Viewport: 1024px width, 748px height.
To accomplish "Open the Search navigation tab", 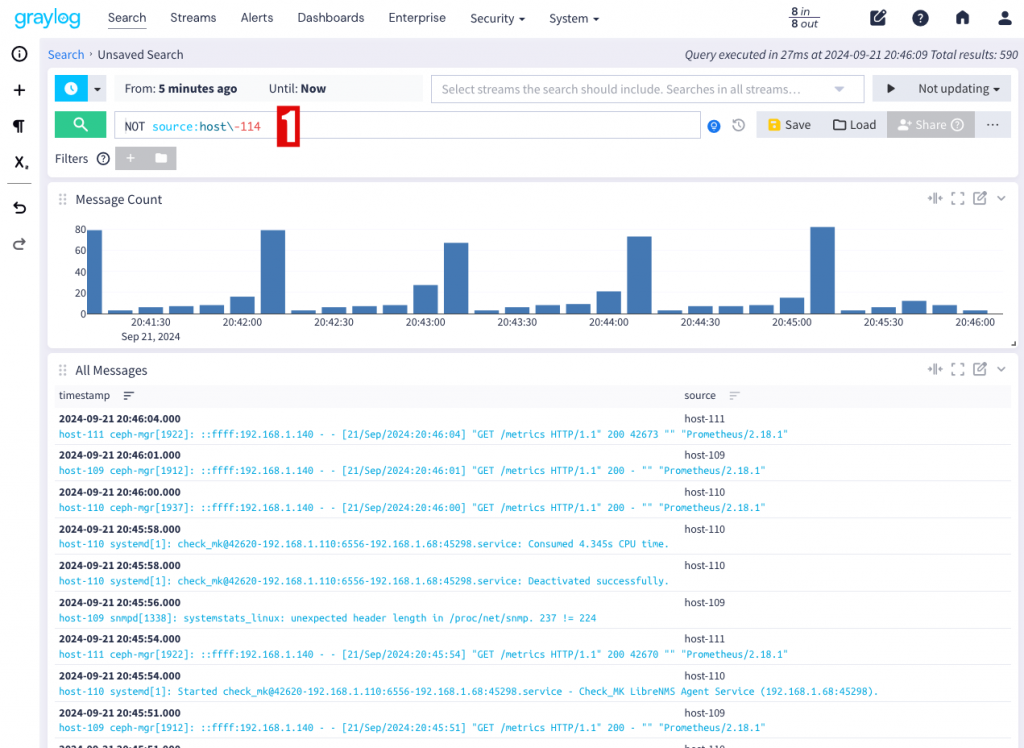I will (x=127, y=18).
